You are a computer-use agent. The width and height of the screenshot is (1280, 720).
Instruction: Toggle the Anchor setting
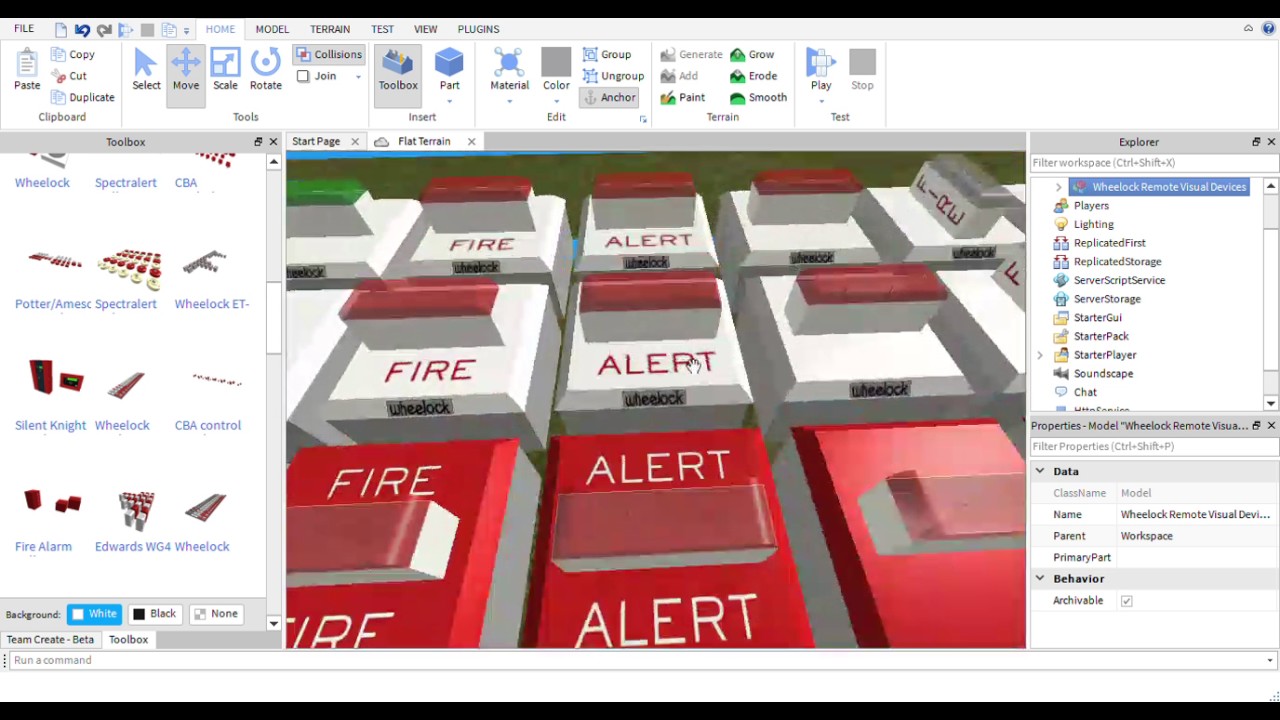pos(608,97)
